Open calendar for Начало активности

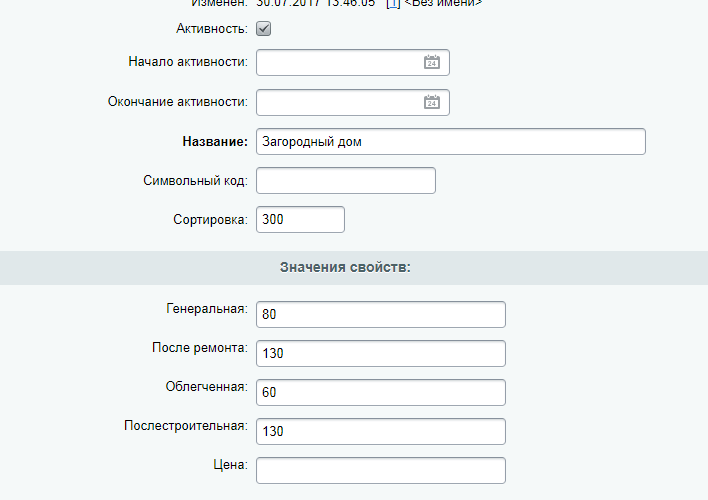432,62
